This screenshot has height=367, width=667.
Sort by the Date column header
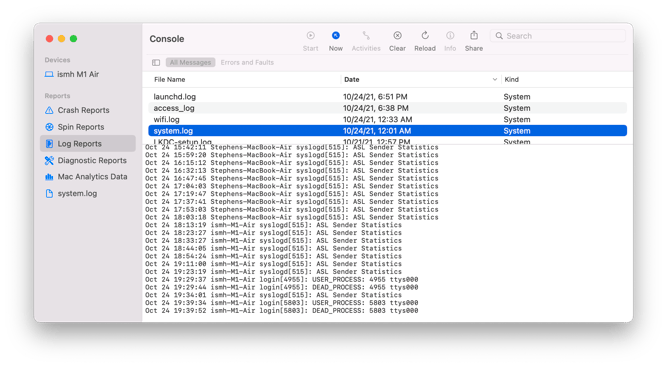[x=351, y=80]
